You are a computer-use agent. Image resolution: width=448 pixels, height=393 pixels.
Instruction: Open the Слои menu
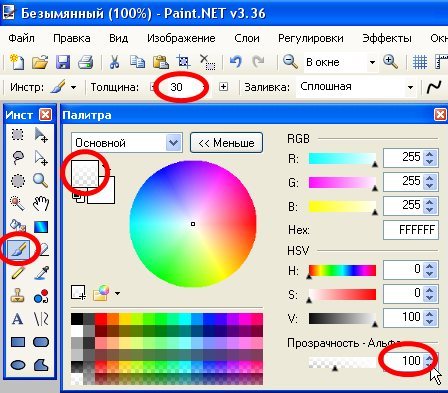(247, 38)
